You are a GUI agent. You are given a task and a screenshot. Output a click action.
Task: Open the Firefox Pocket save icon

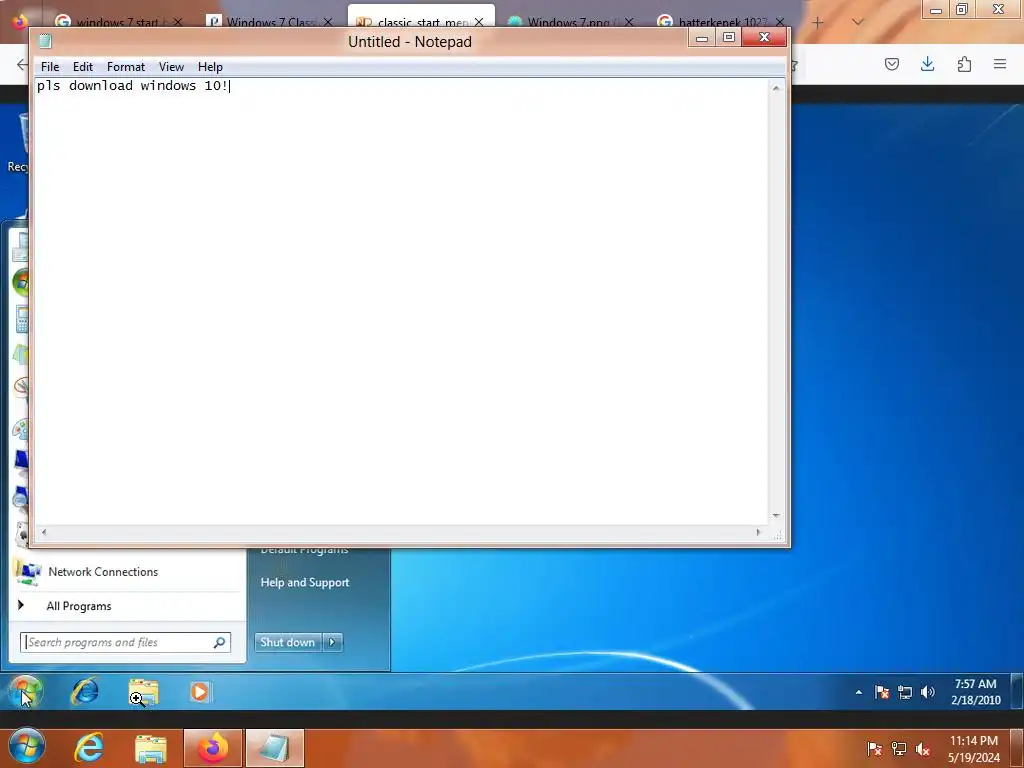891,64
